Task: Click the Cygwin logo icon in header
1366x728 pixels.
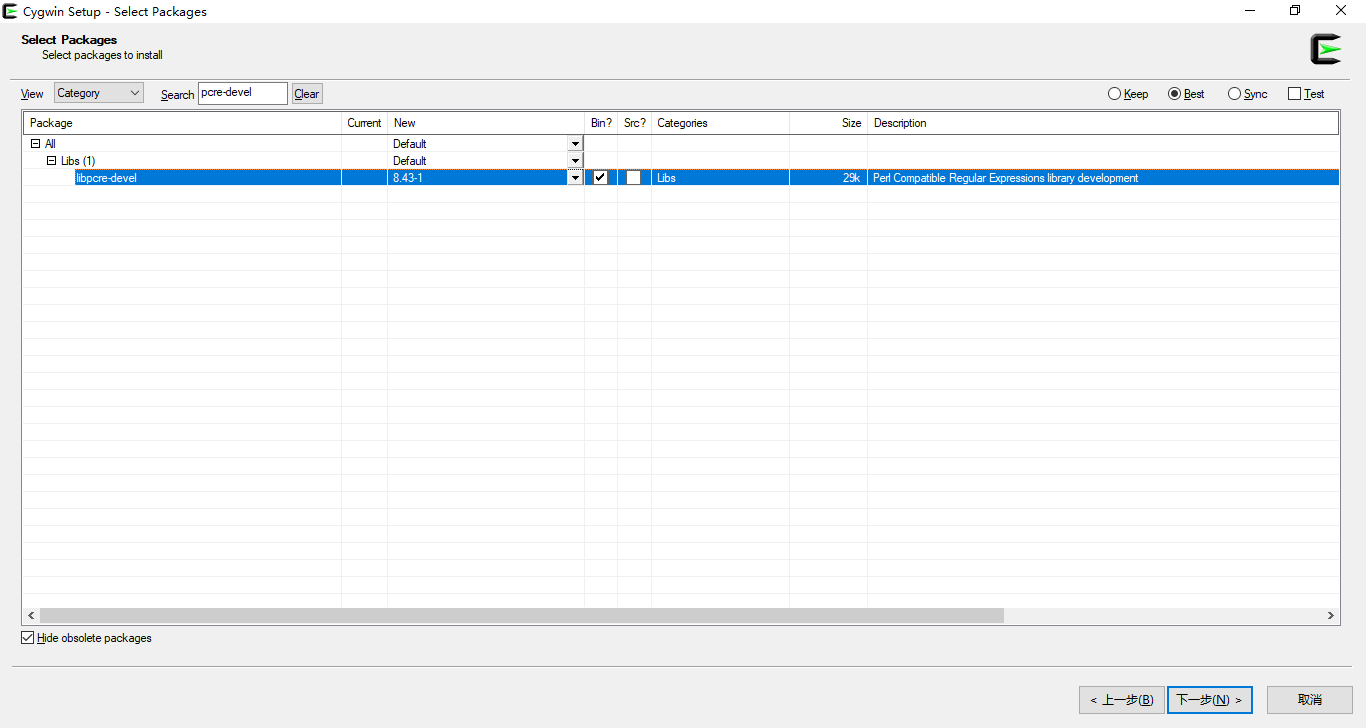Action: point(1326,49)
